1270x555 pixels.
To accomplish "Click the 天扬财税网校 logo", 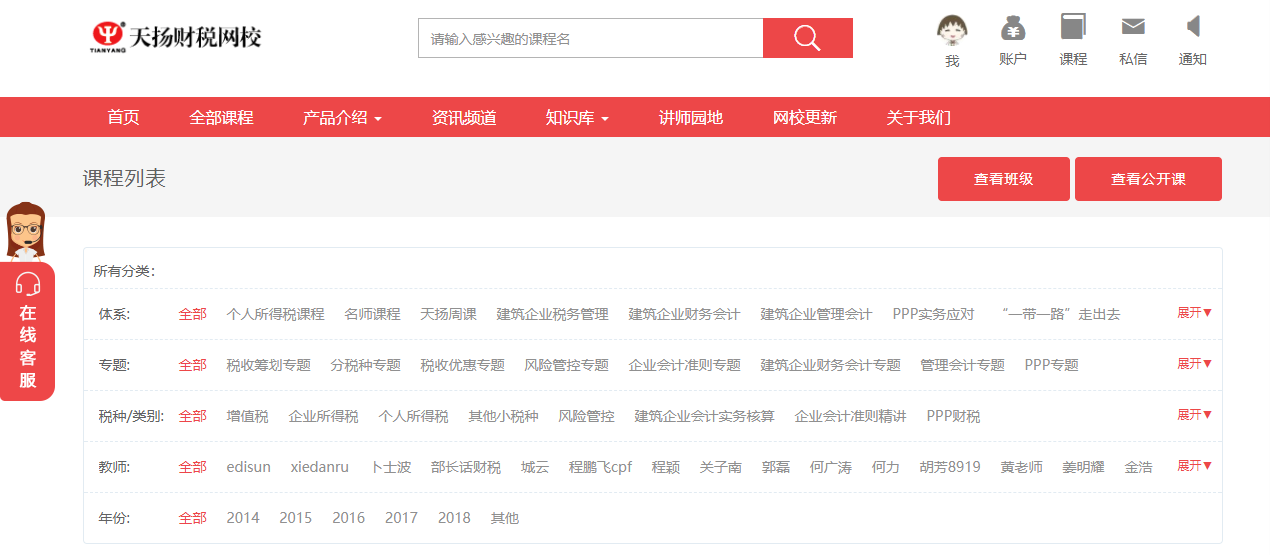I will 176,38.
